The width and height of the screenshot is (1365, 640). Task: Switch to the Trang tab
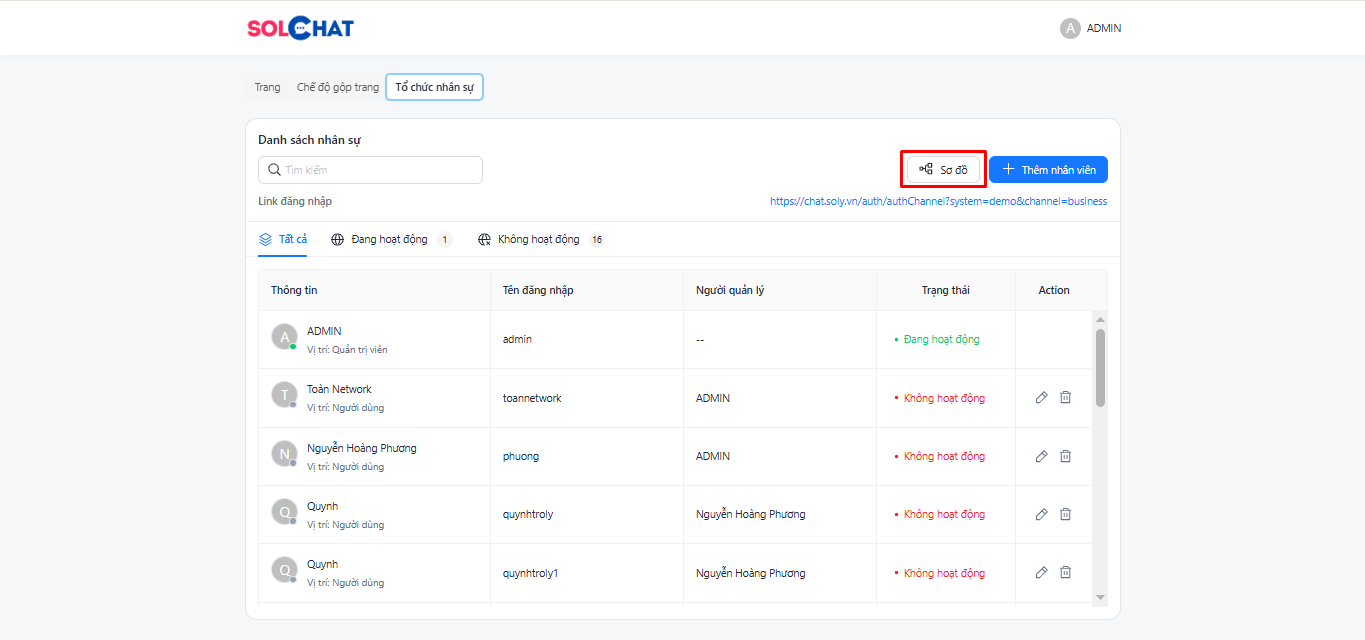267,88
